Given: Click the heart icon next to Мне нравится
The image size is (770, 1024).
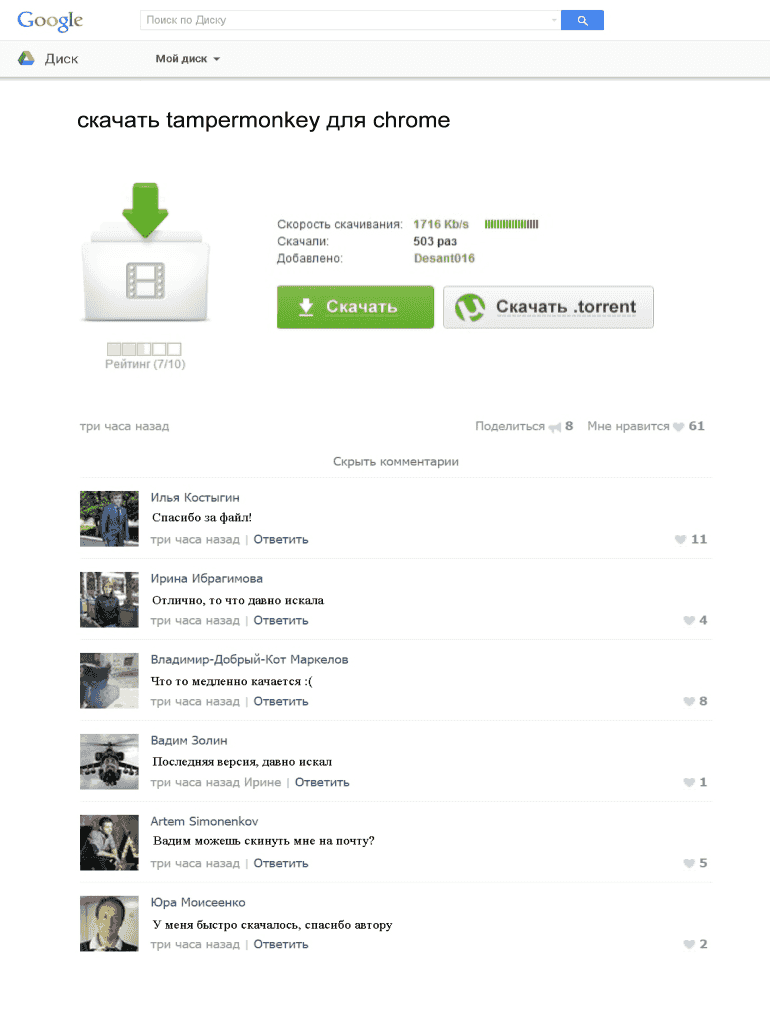Looking at the screenshot, I should click(x=679, y=426).
